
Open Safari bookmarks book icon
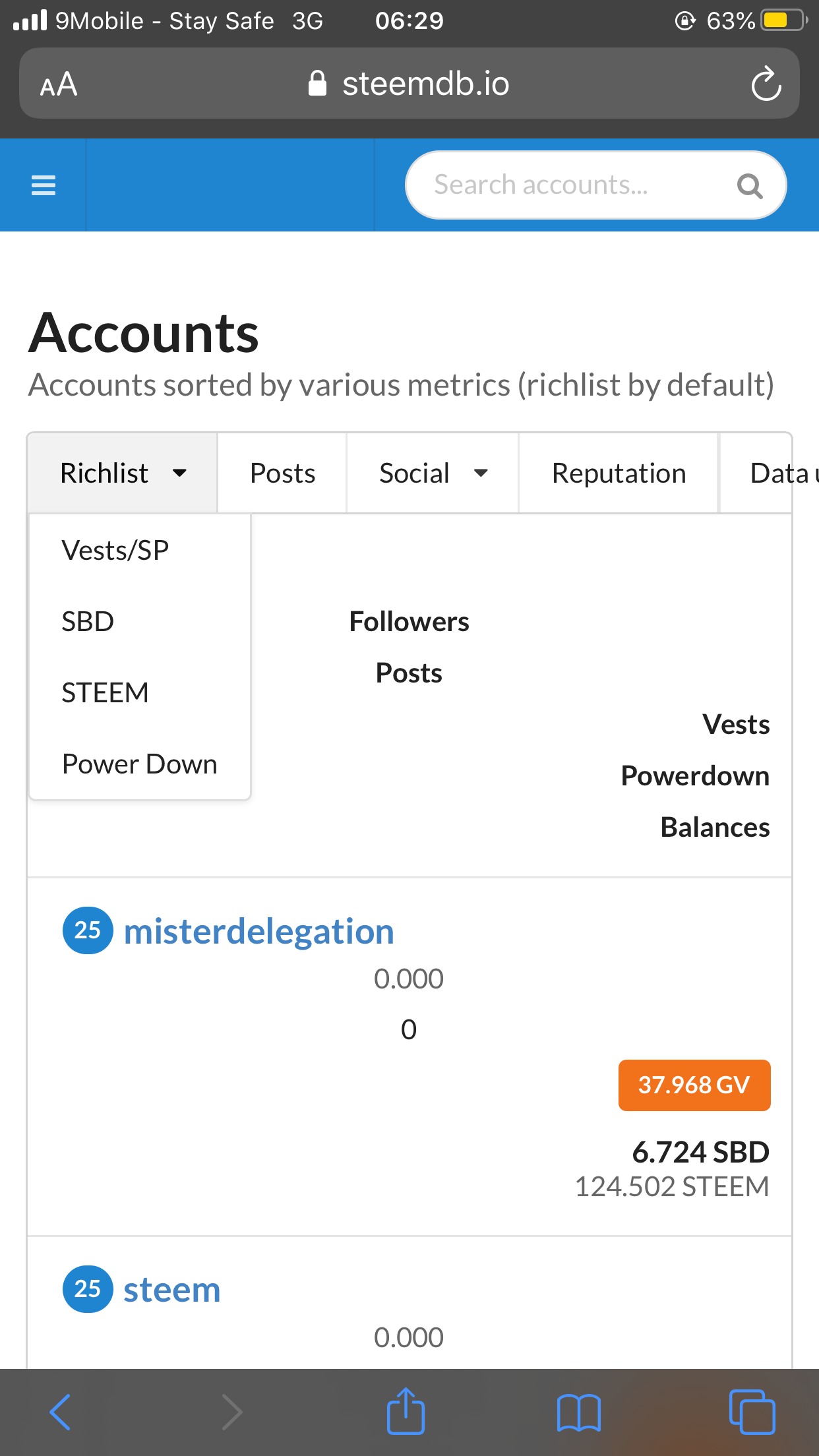(579, 1412)
